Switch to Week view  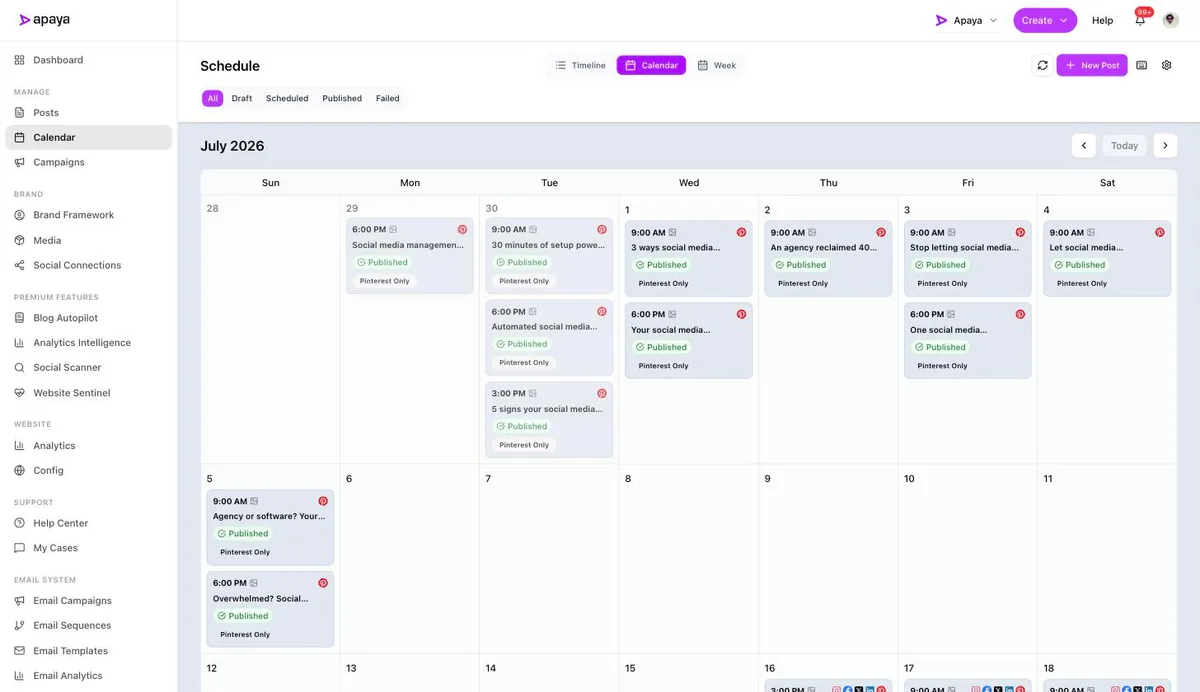(717, 65)
